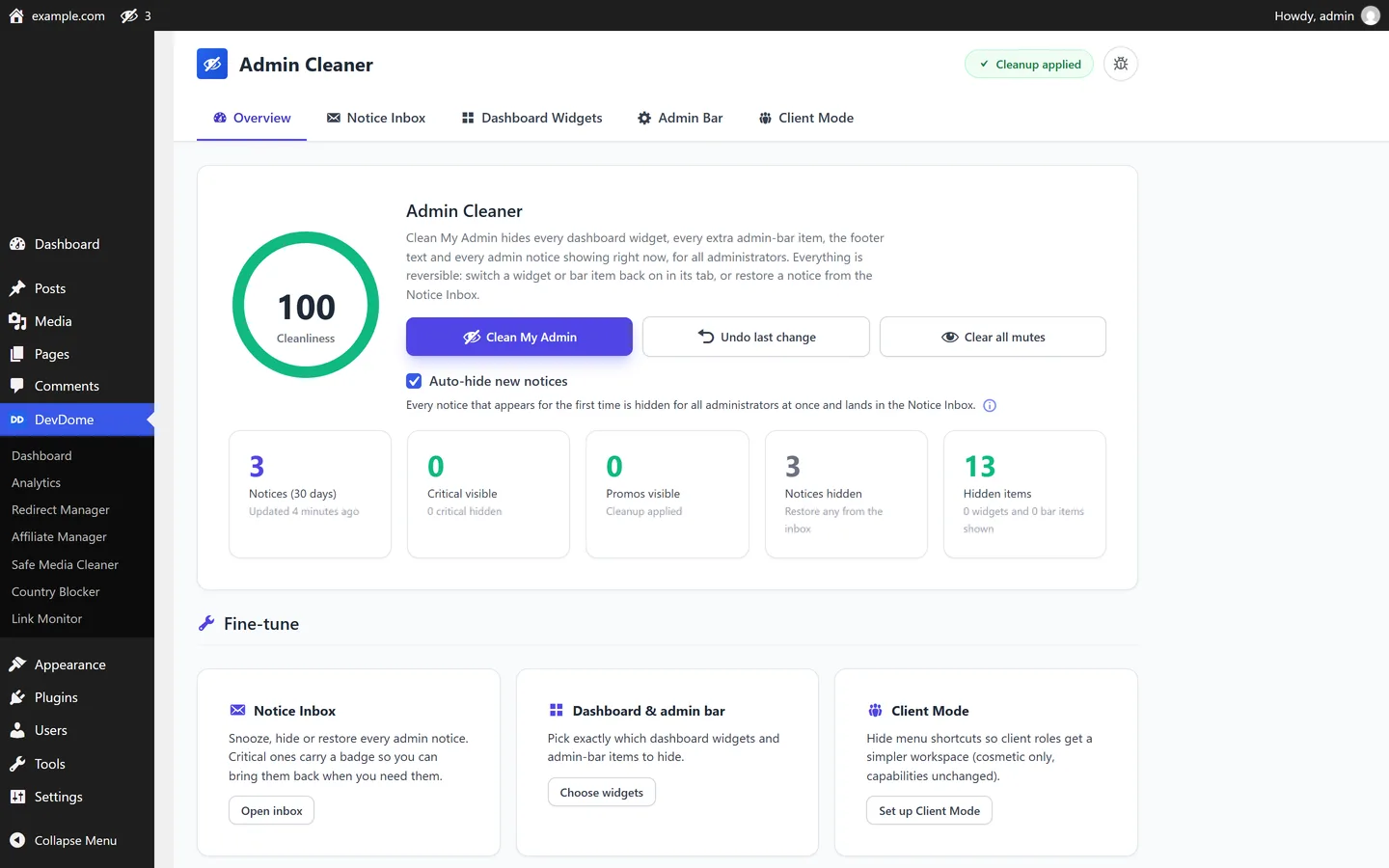This screenshot has height=868, width=1389.
Task: Click the Pages icon in sidebar
Action: pos(17,354)
